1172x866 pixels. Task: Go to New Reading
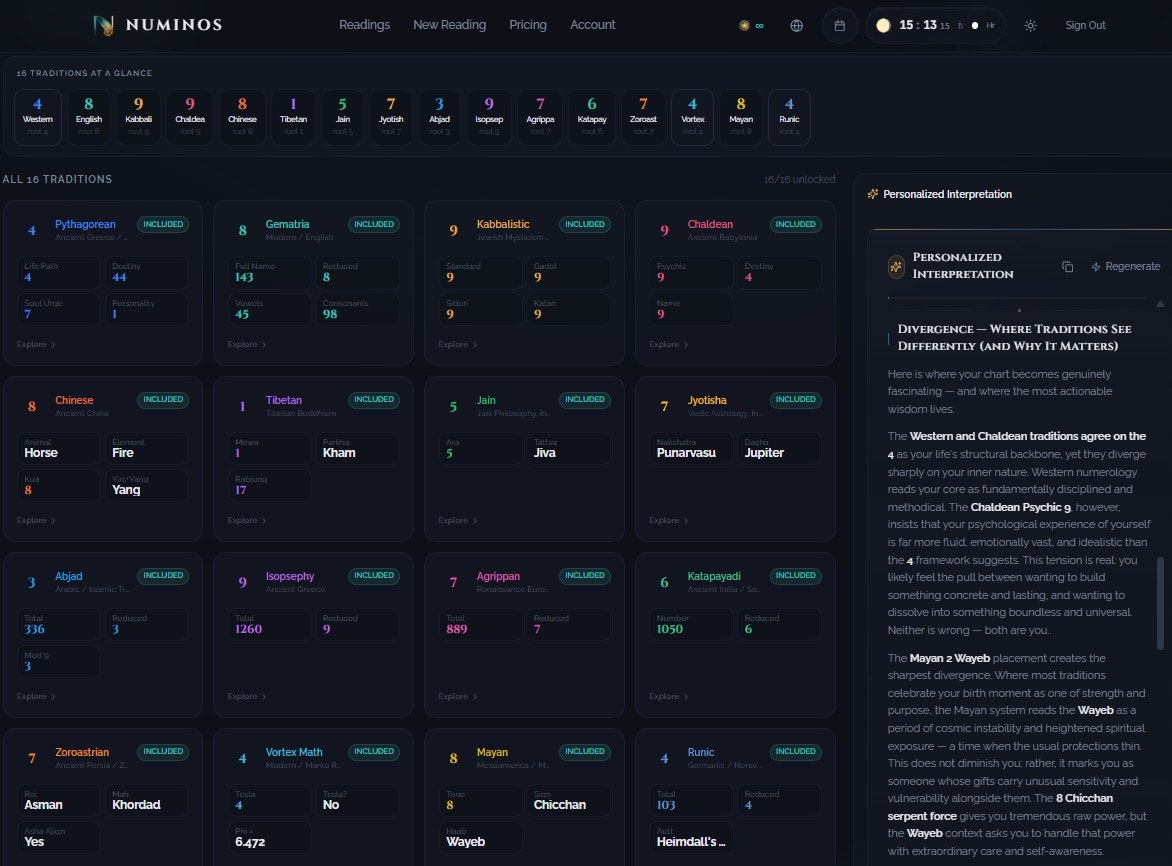[x=449, y=25]
